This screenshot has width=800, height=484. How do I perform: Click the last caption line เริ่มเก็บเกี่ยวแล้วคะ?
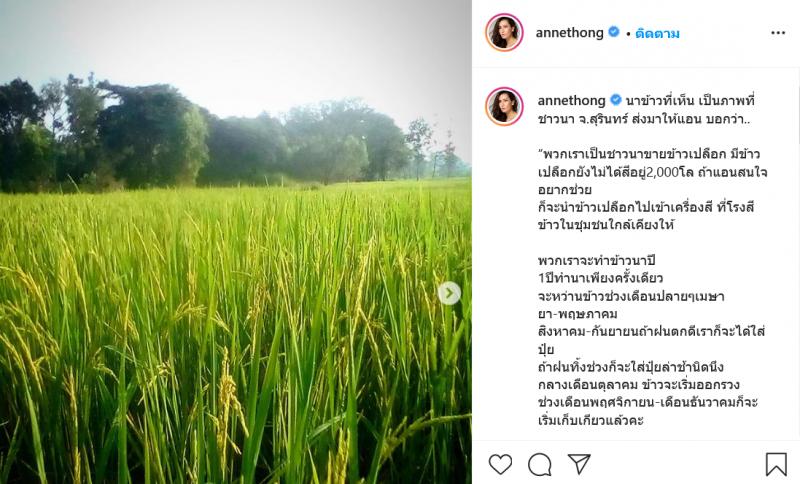click(591, 421)
